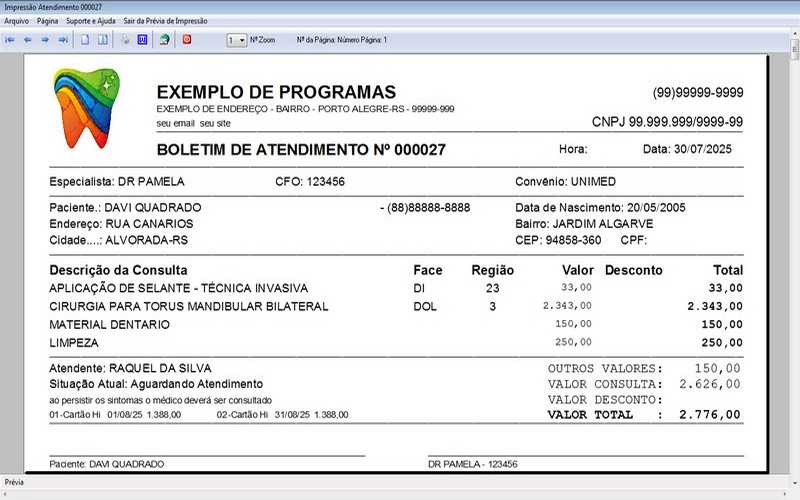Go to the first page arrow
The width and height of the screenshot is (800, 500).
click(x=10, y=40)
